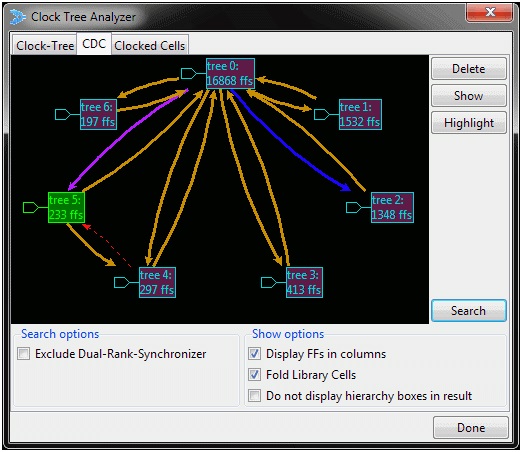Open the Clocked Cells tab
520x452 pixels.
pos(150,46)
